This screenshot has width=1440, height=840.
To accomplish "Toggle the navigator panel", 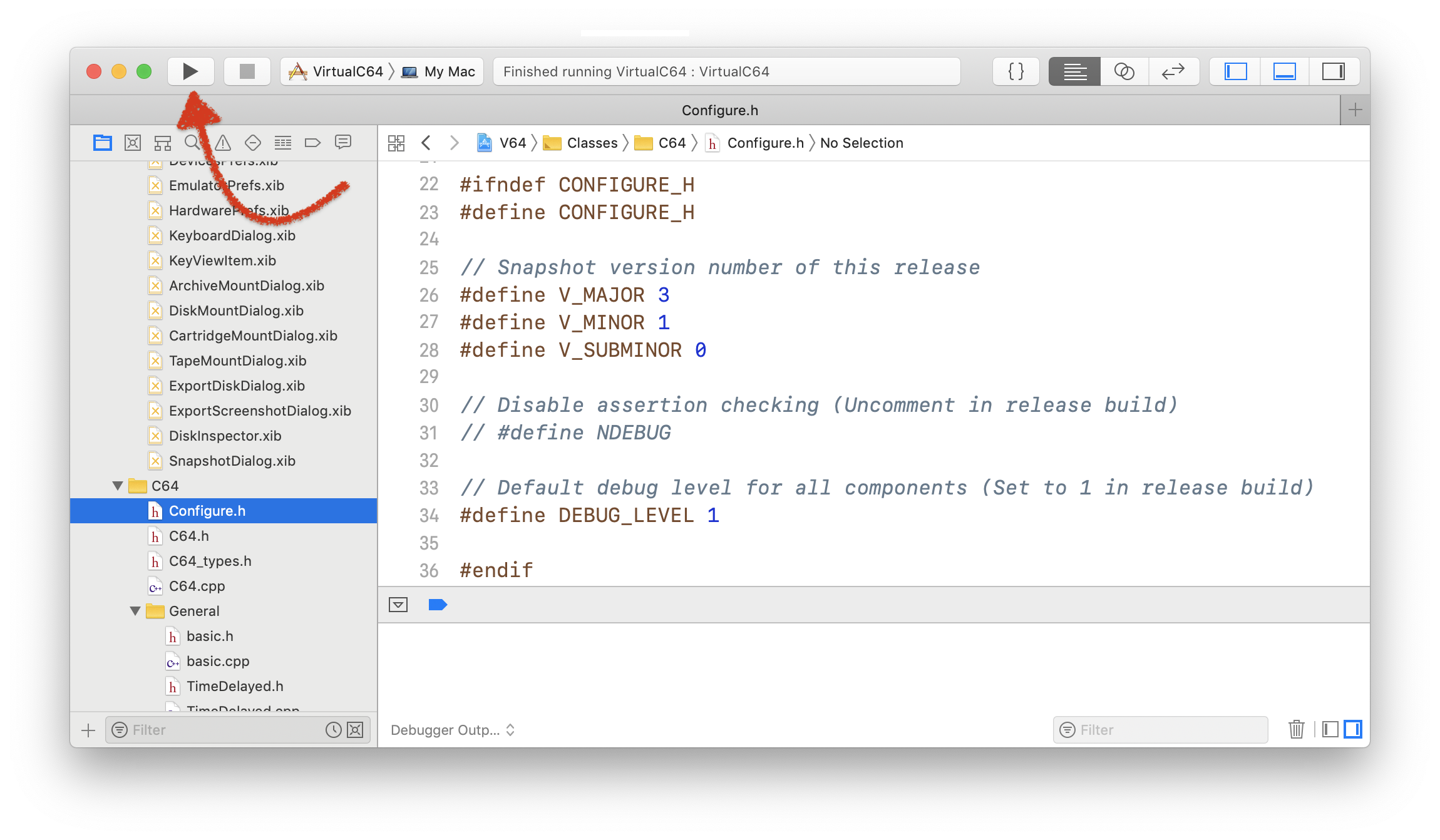I will point(1235,71).
